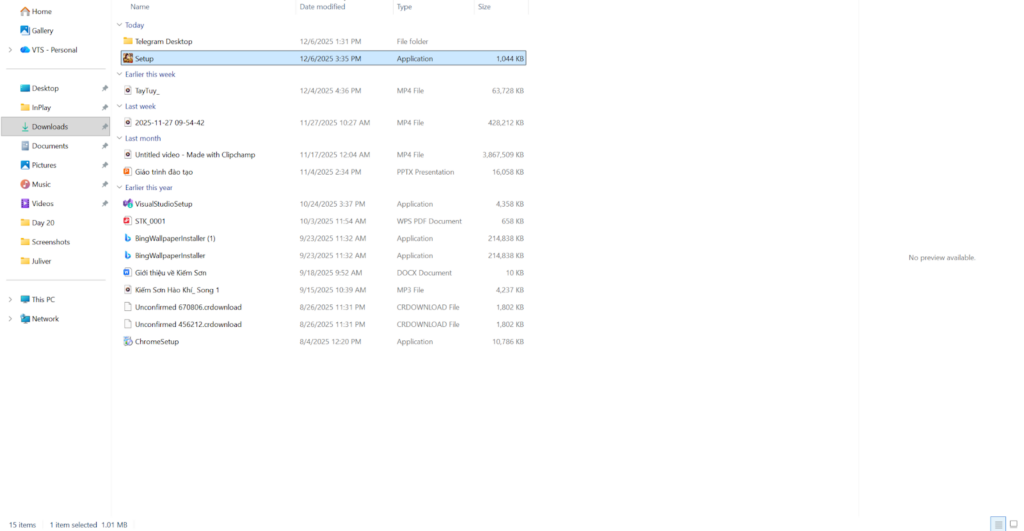
Task: Expand the VTS - Personal tree node
Action: (x=10, y=50)
